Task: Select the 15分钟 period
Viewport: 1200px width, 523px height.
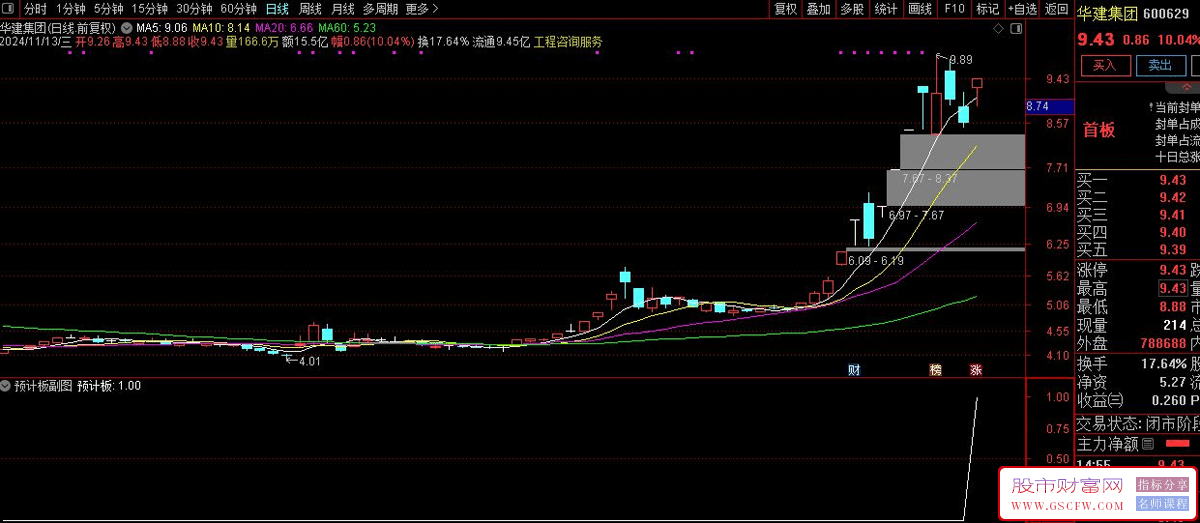Action: (150, 9)
